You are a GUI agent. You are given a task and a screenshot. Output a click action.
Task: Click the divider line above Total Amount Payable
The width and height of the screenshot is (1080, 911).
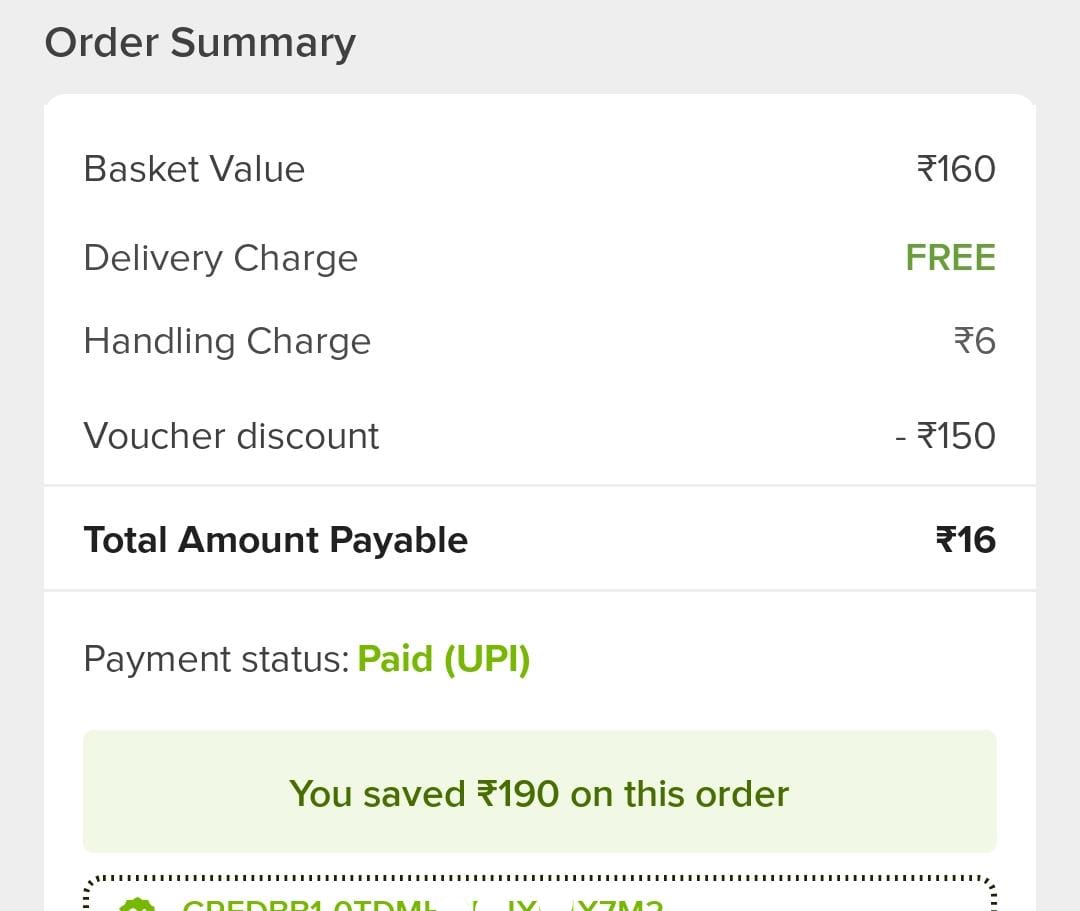pyautogui.click(x=539, y=486)
